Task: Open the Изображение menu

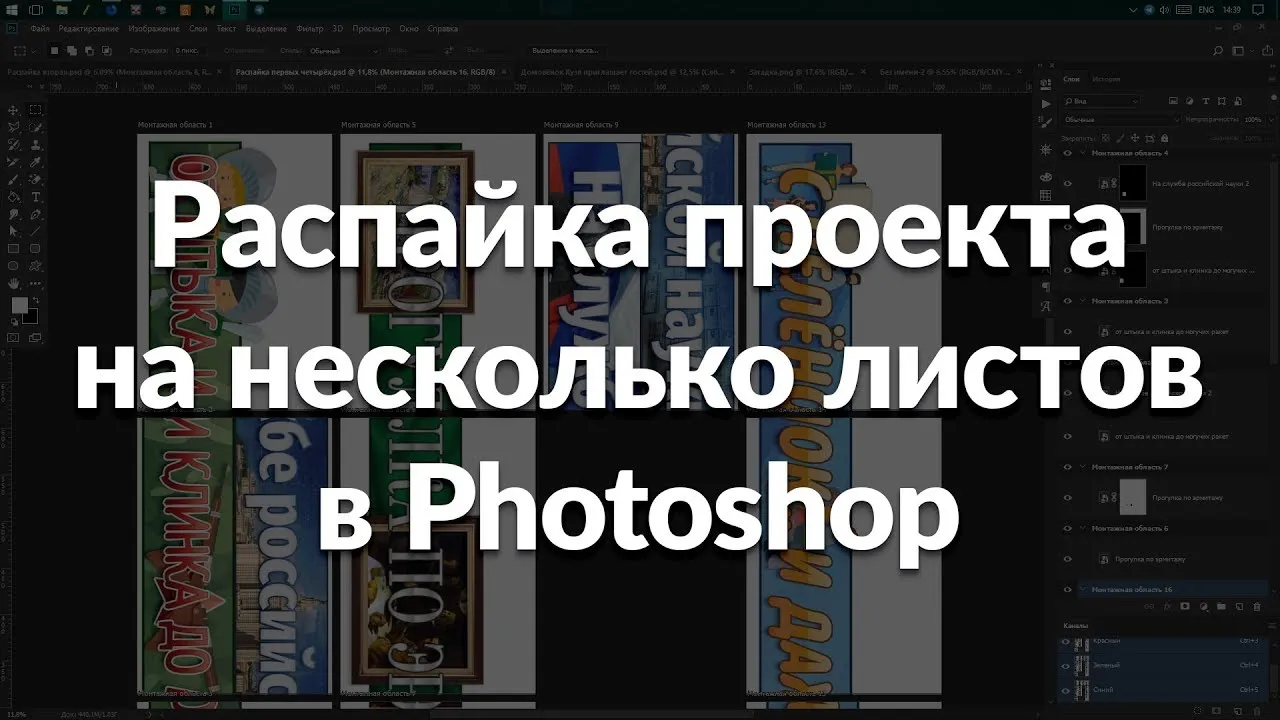Action: coord(153,29)
